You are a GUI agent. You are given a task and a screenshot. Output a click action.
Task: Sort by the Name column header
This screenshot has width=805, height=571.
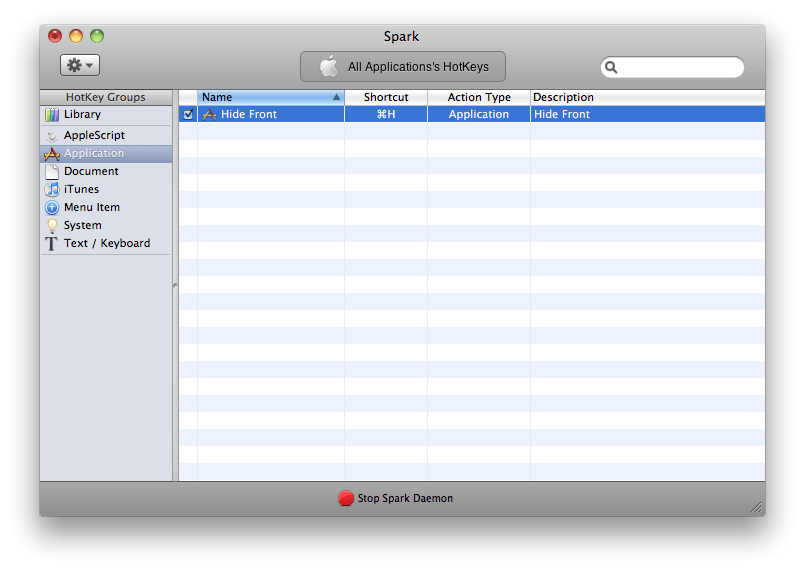coord(271,97)
